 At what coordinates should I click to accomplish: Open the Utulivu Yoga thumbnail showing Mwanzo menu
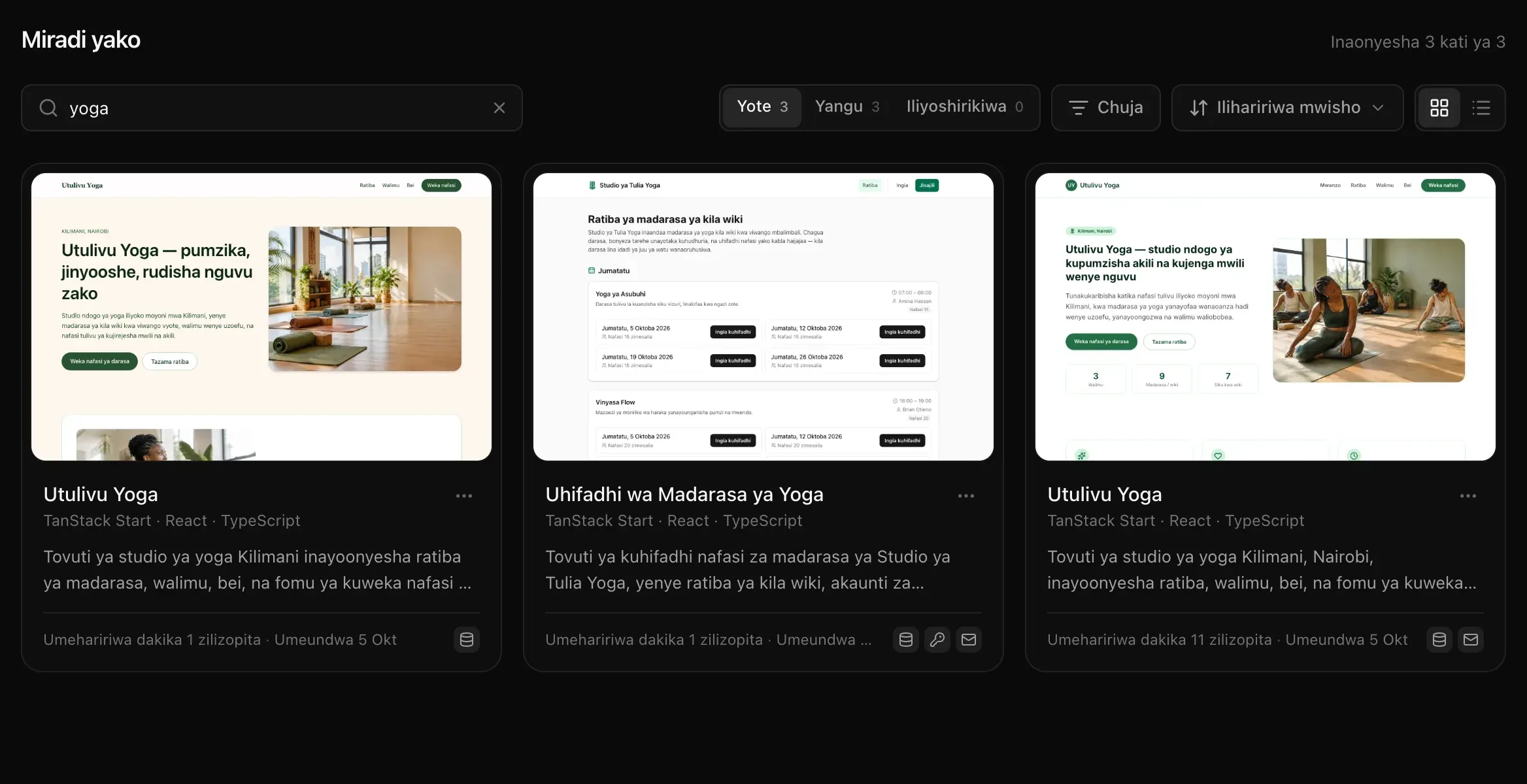1266,317
